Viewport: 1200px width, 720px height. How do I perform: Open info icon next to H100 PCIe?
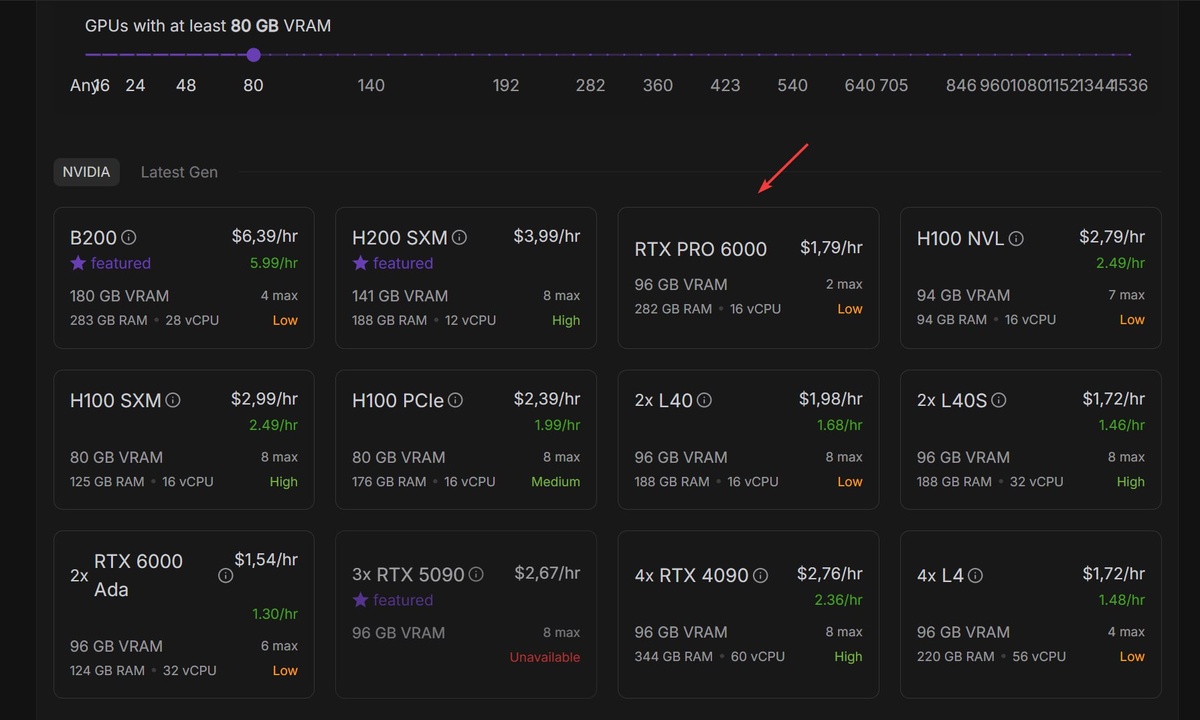(455, 400)
